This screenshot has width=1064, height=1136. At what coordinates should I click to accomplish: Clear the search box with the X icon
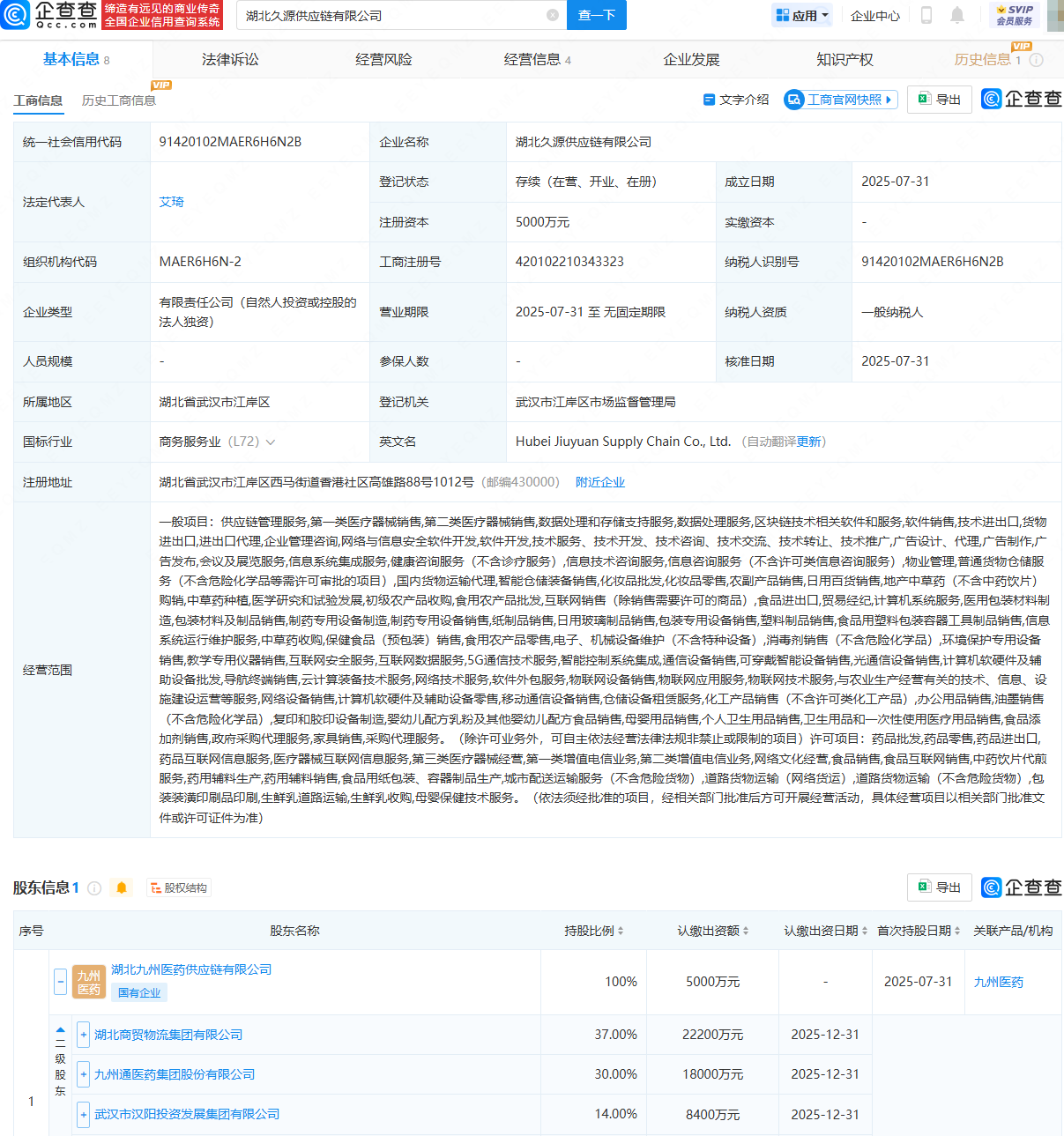coord(553,15)
